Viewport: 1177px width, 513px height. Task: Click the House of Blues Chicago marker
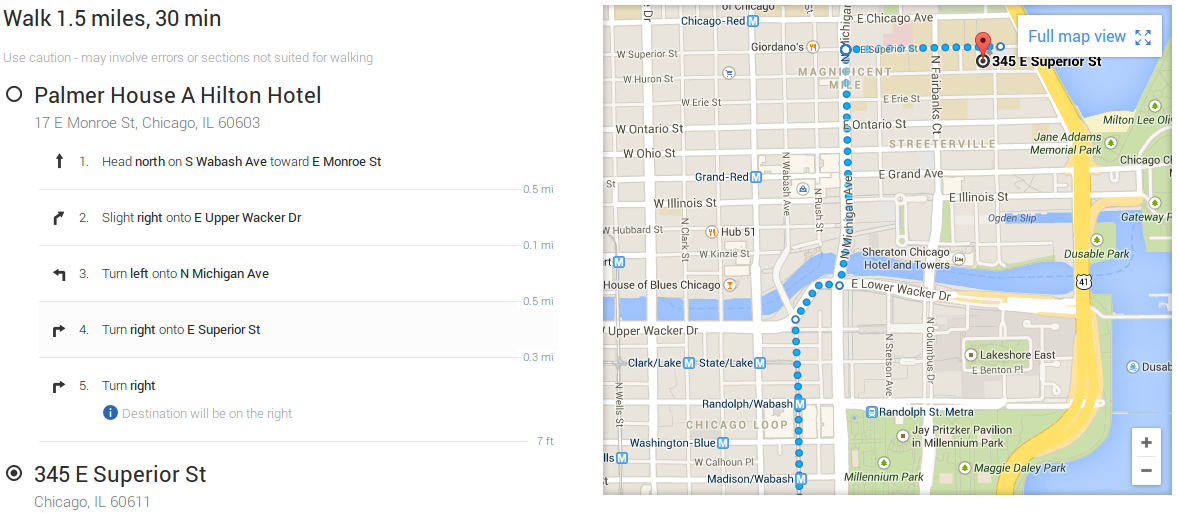pyautogui.click(x=730, y=285)
